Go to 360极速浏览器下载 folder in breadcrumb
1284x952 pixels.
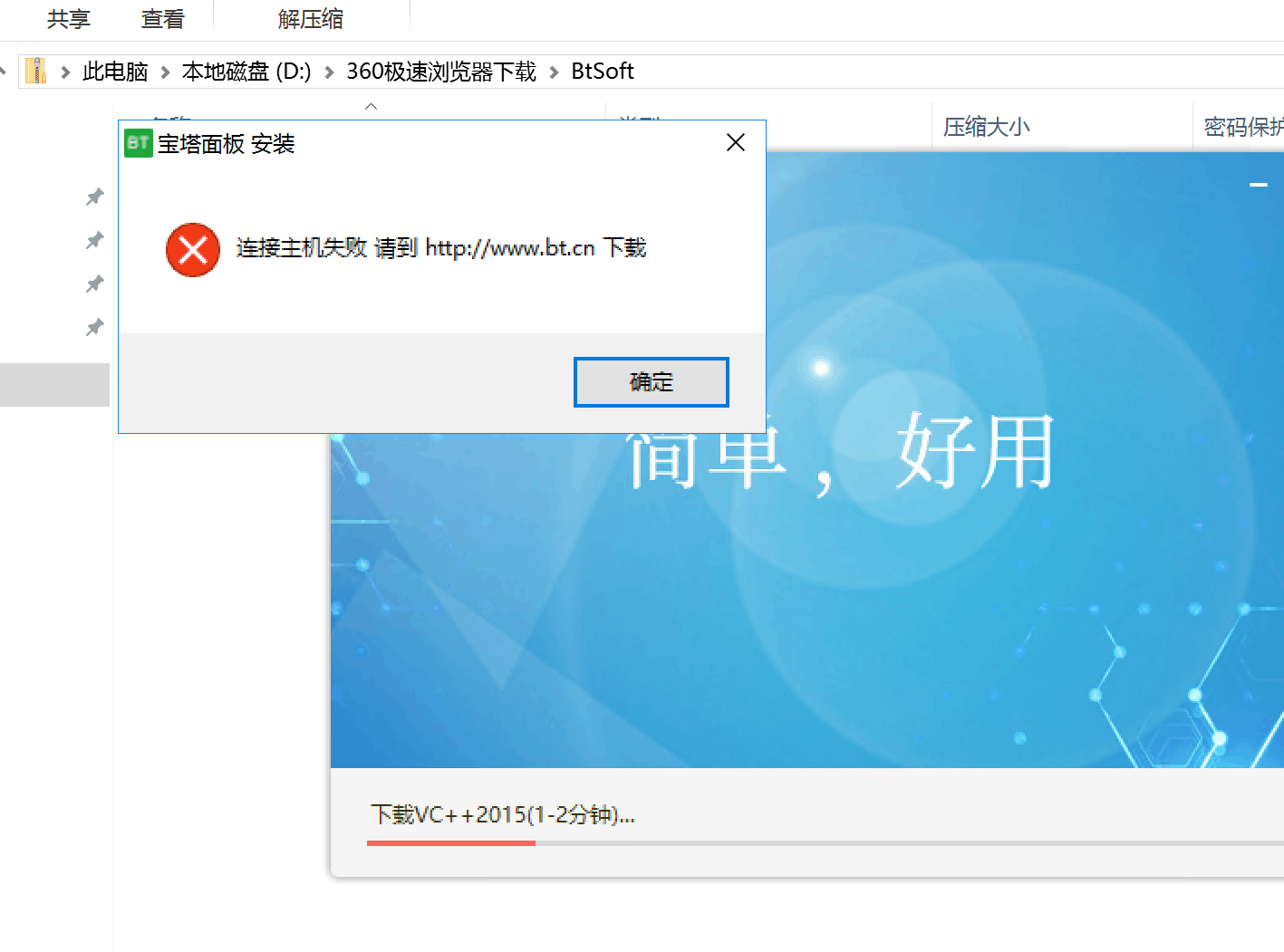pos(441,72)
